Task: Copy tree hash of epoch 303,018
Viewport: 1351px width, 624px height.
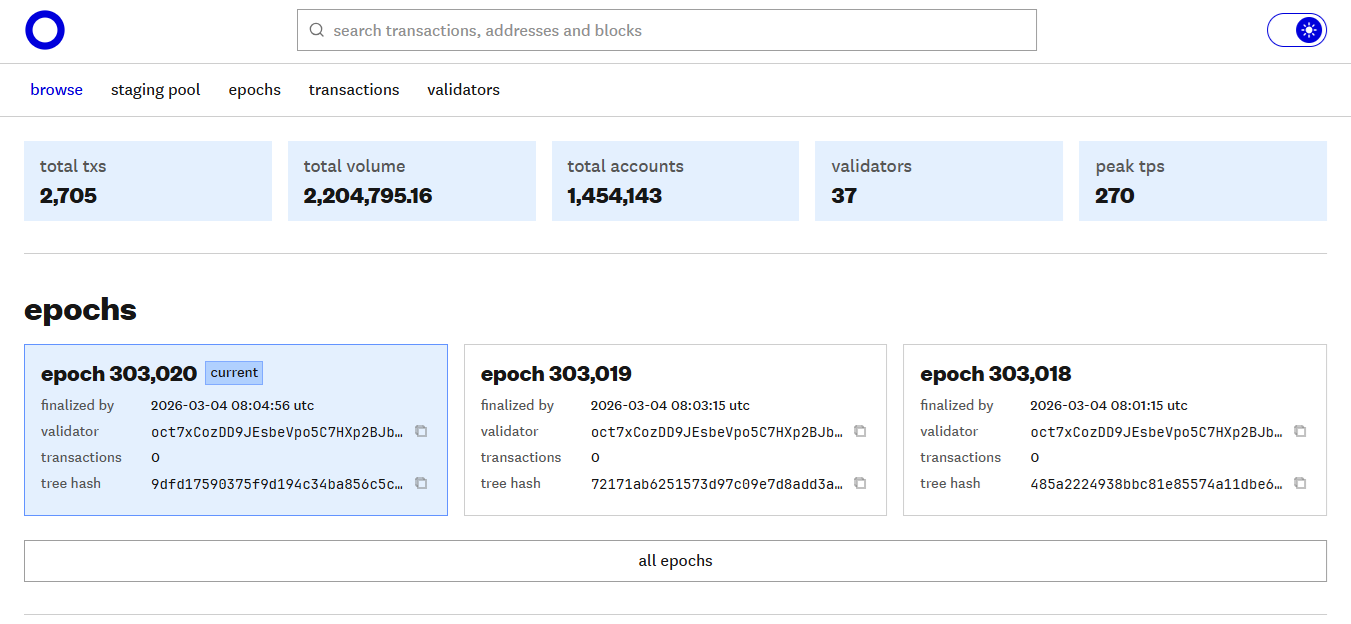Action: click(x=1300, y=483)
